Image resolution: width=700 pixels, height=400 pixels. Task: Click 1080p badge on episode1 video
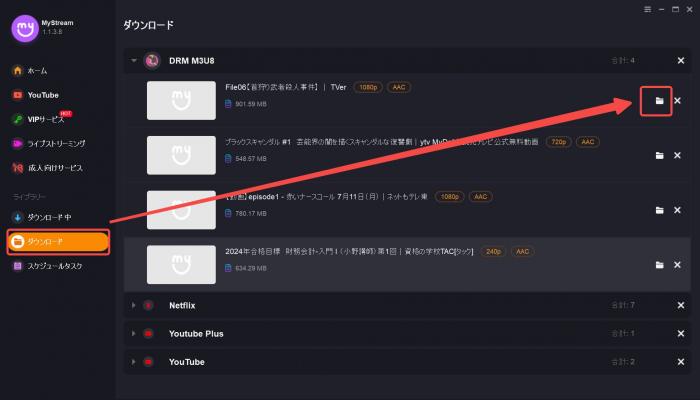coord(450,196)
